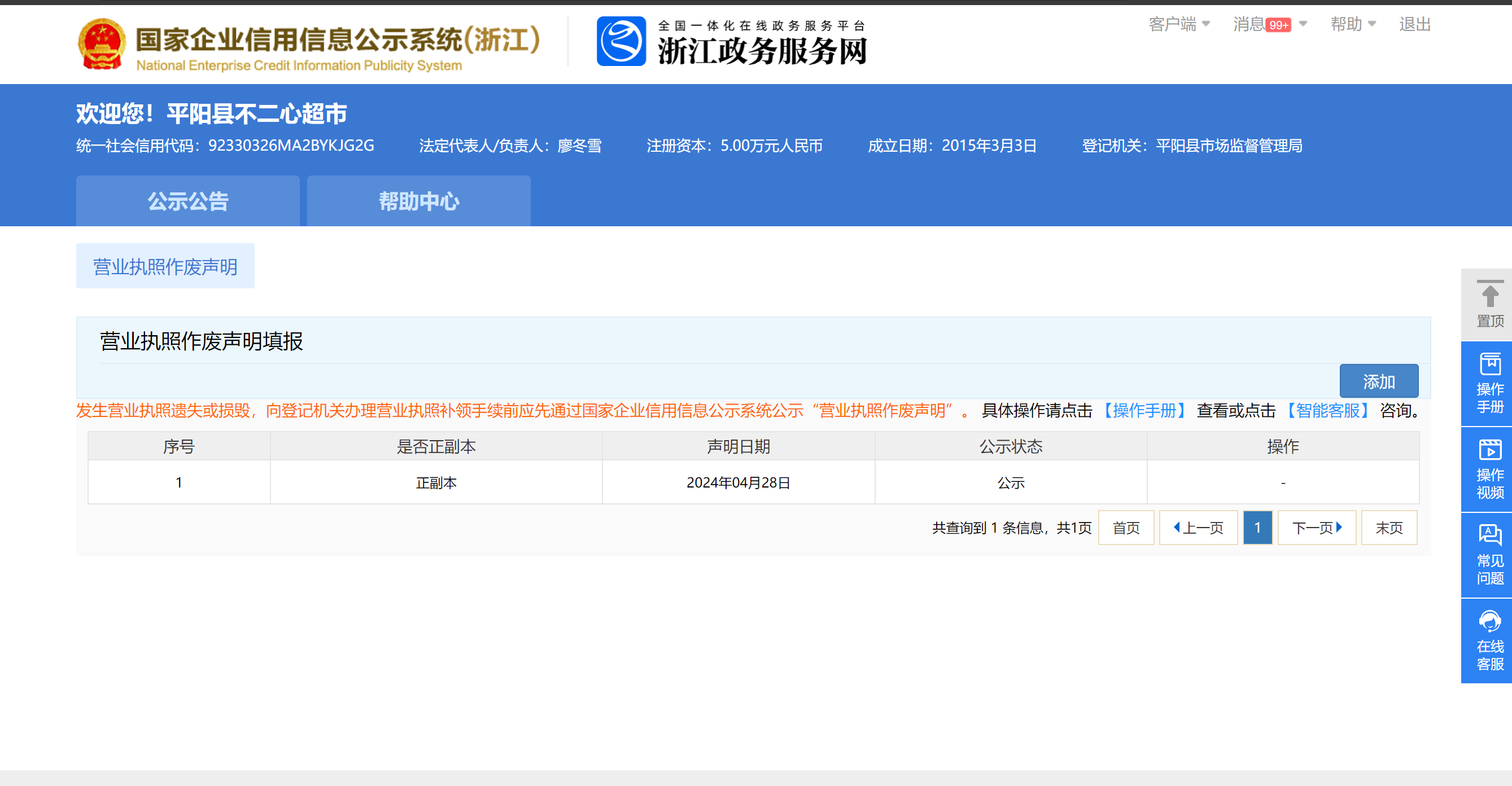Switch to the 公示公告 tab
Screen dimensions: 1512x786
click(188, 201)
